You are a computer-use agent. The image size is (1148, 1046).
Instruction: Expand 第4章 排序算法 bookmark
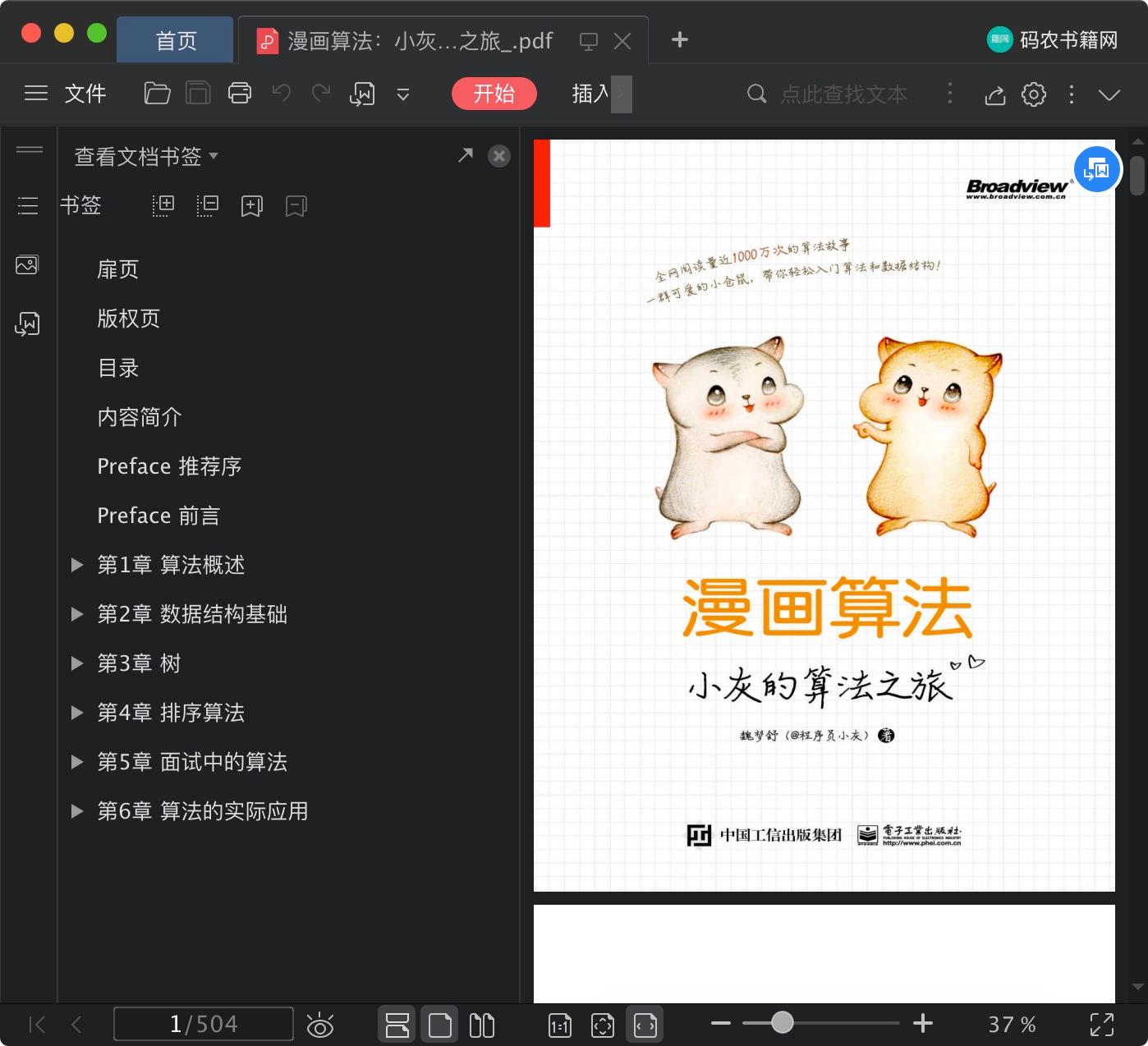(x=77, y=713)
